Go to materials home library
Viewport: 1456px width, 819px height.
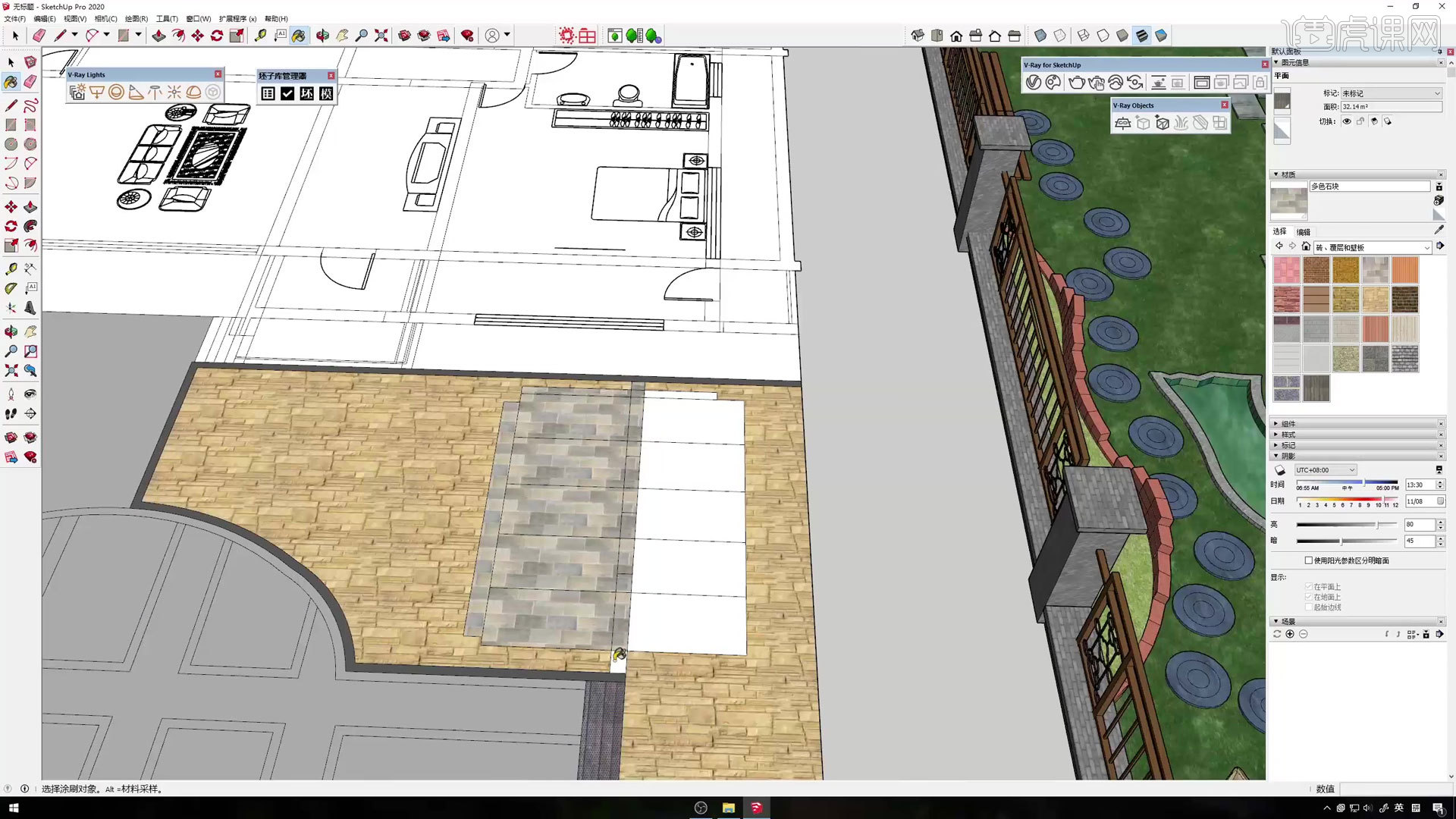click(1306, 246)
